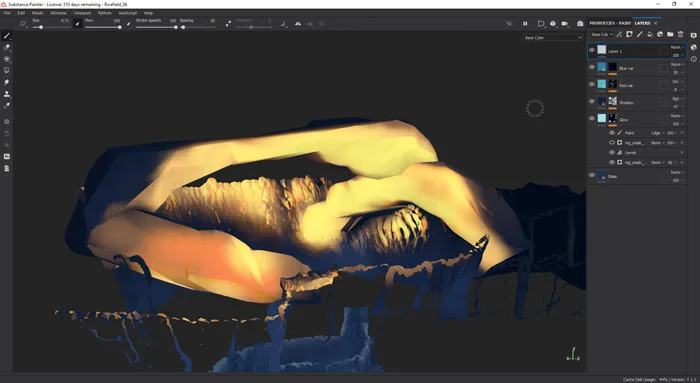
Task: Open Base Col channel dropdown in Layers
Action: (x=602, y=34)
